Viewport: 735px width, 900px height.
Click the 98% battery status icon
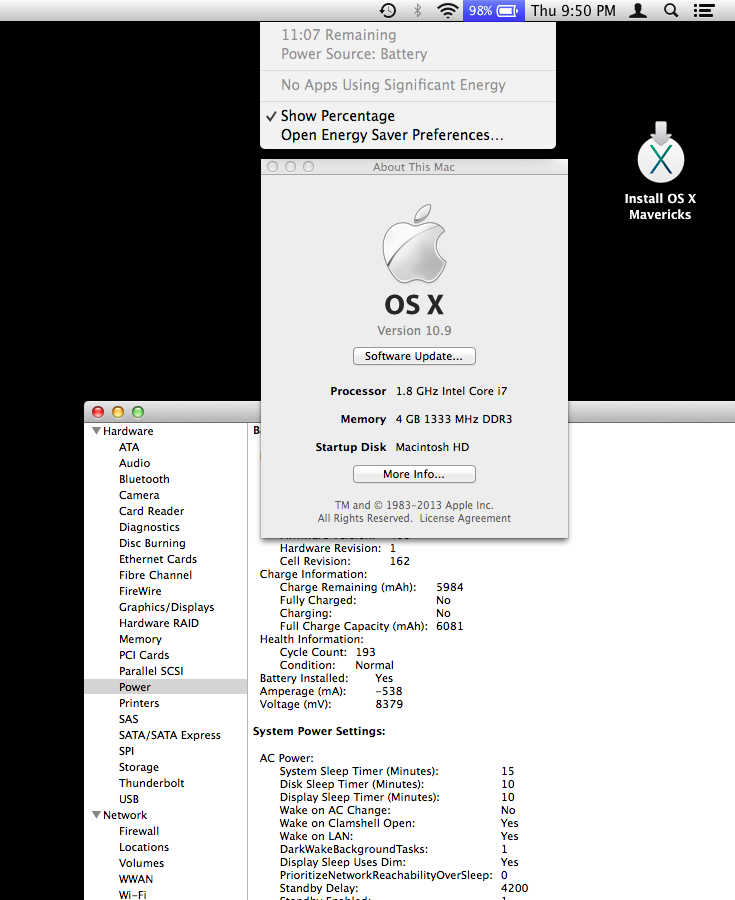(493, 10)
